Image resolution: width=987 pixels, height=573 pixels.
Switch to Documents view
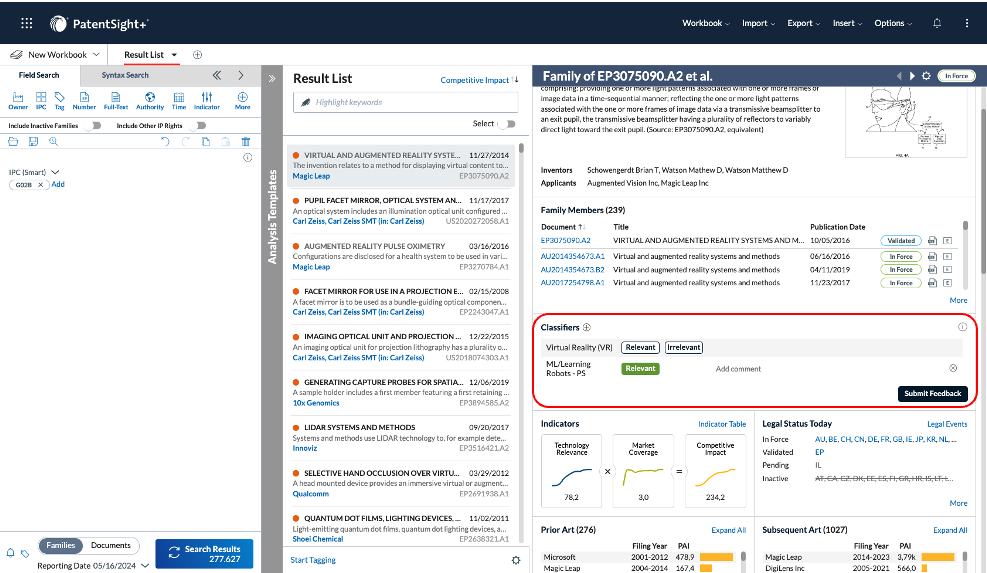tap(111, 545)
